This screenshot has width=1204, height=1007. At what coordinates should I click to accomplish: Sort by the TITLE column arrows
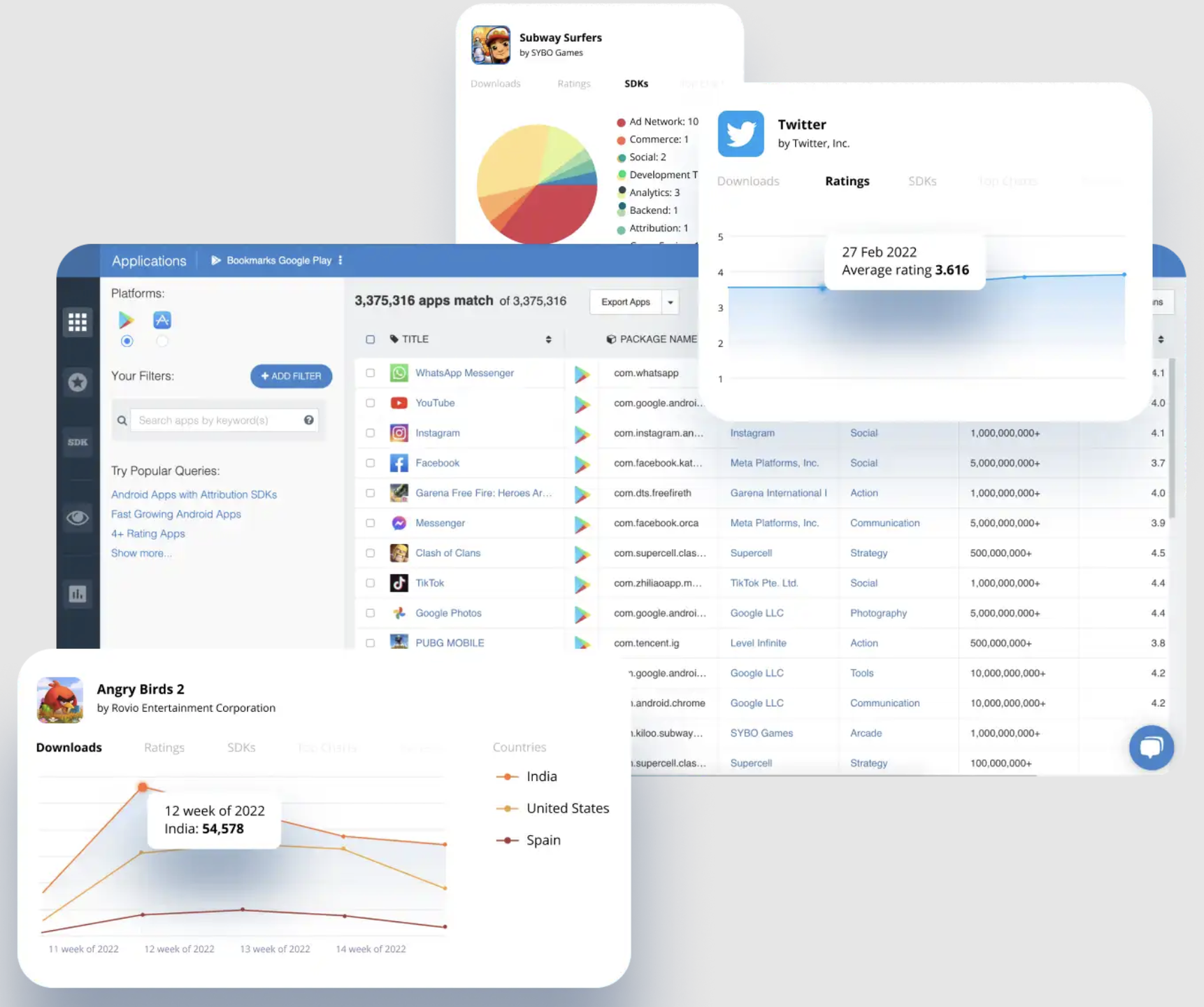[x=548, y=339]
